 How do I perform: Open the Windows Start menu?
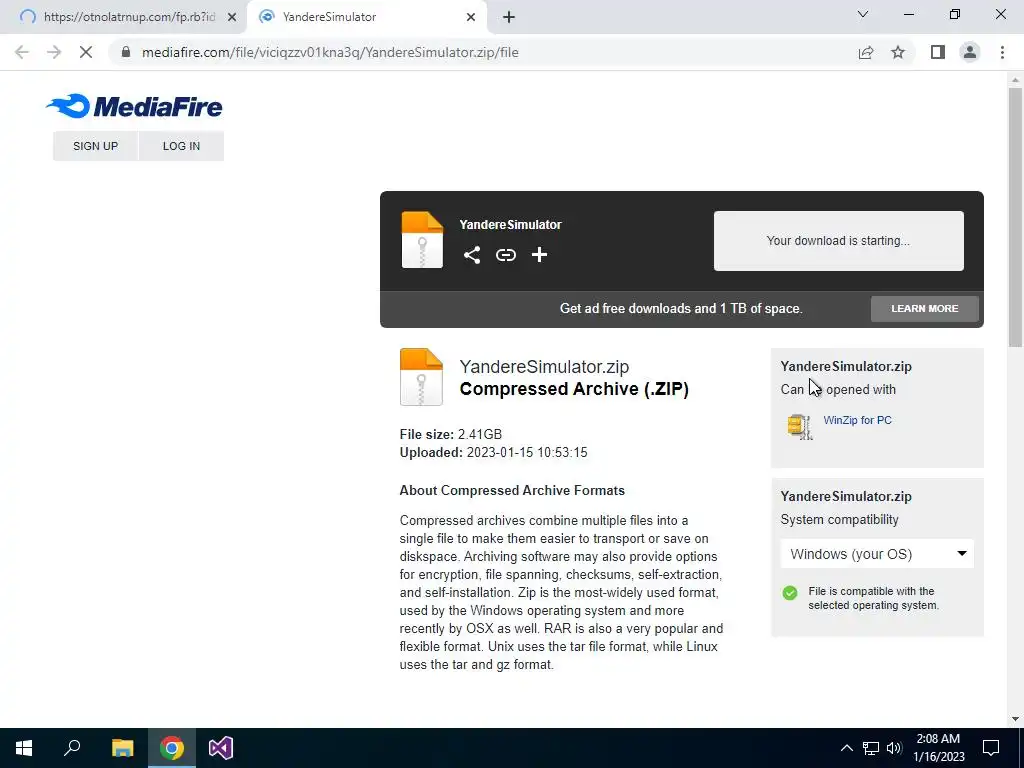click(24, 748)
